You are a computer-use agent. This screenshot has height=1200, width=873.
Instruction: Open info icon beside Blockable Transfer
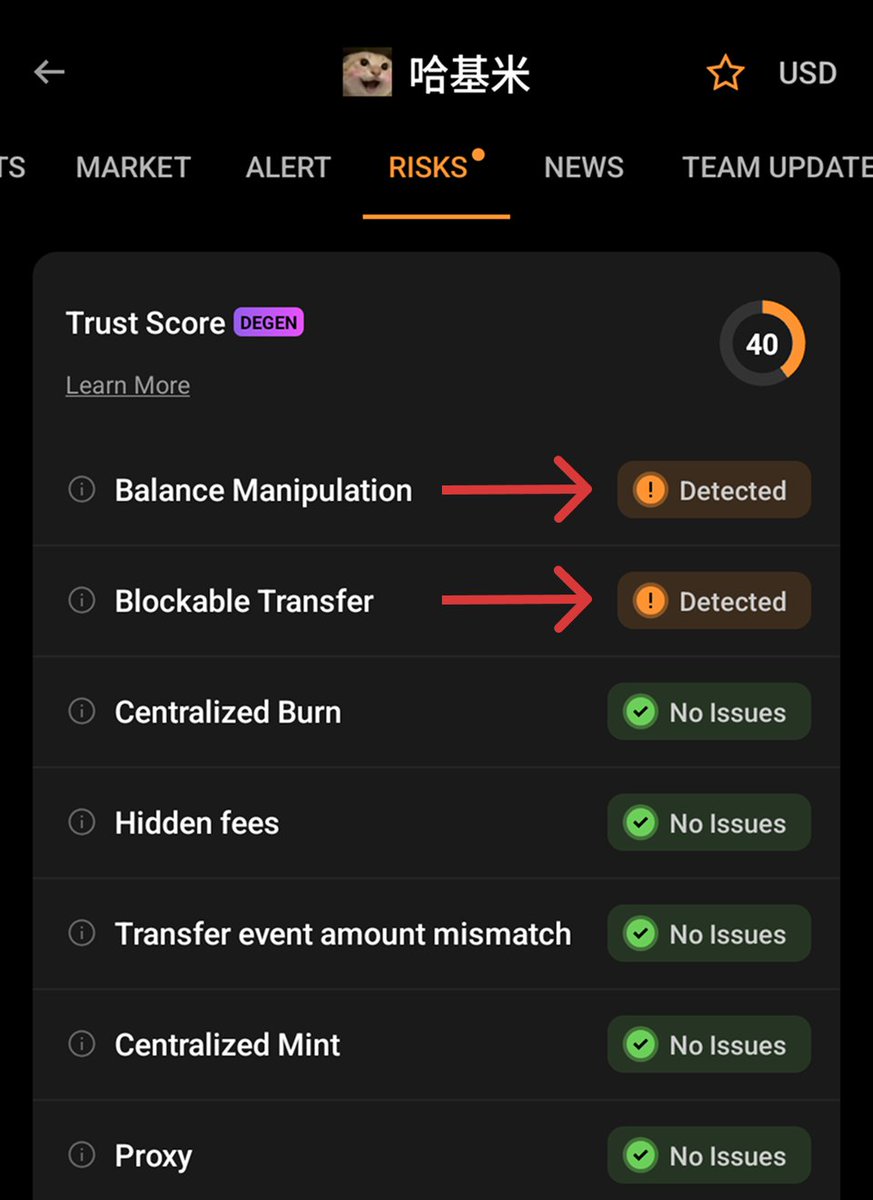[81, 600]
